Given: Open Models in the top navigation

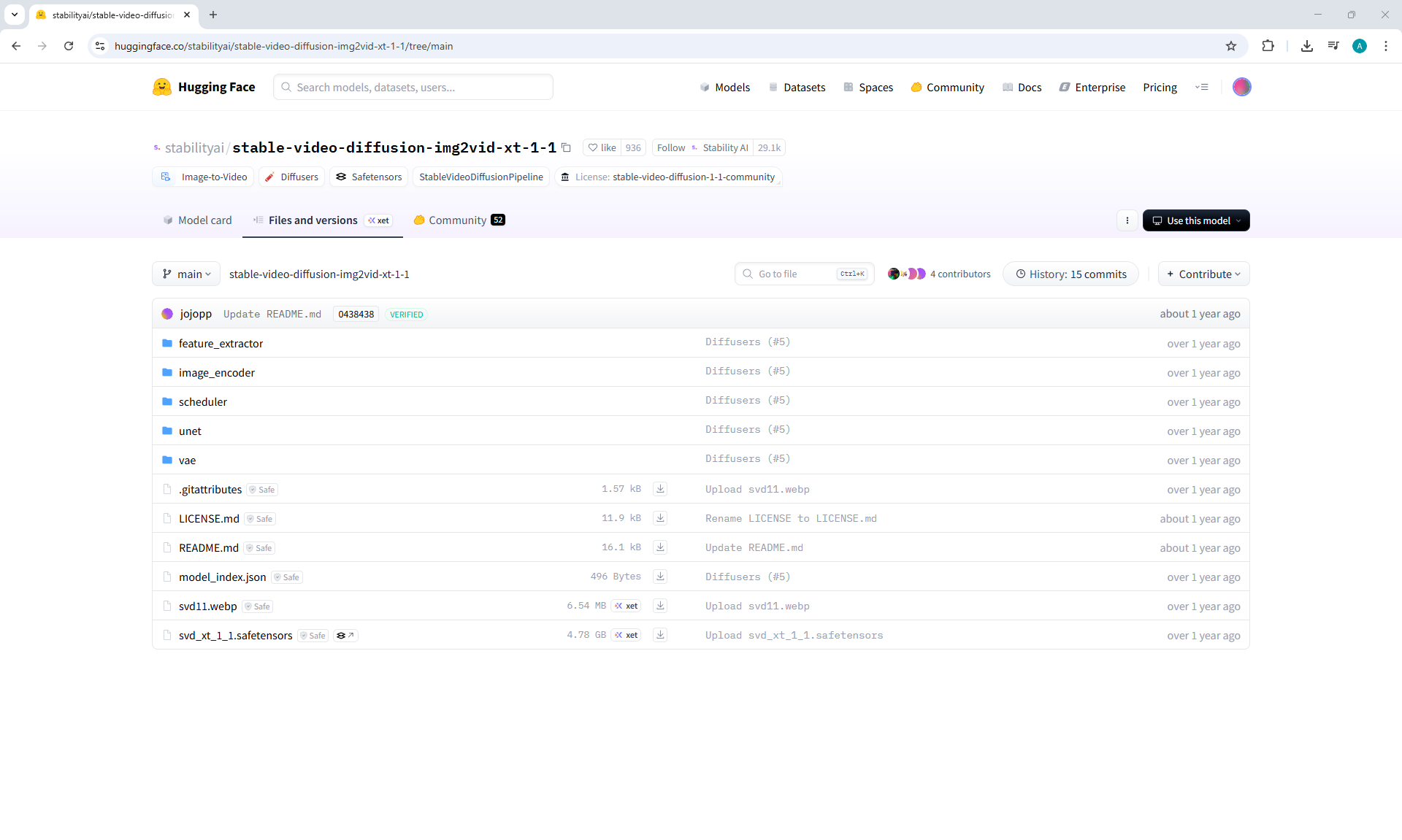Looking at the screenshot, I should coord(724,87).
